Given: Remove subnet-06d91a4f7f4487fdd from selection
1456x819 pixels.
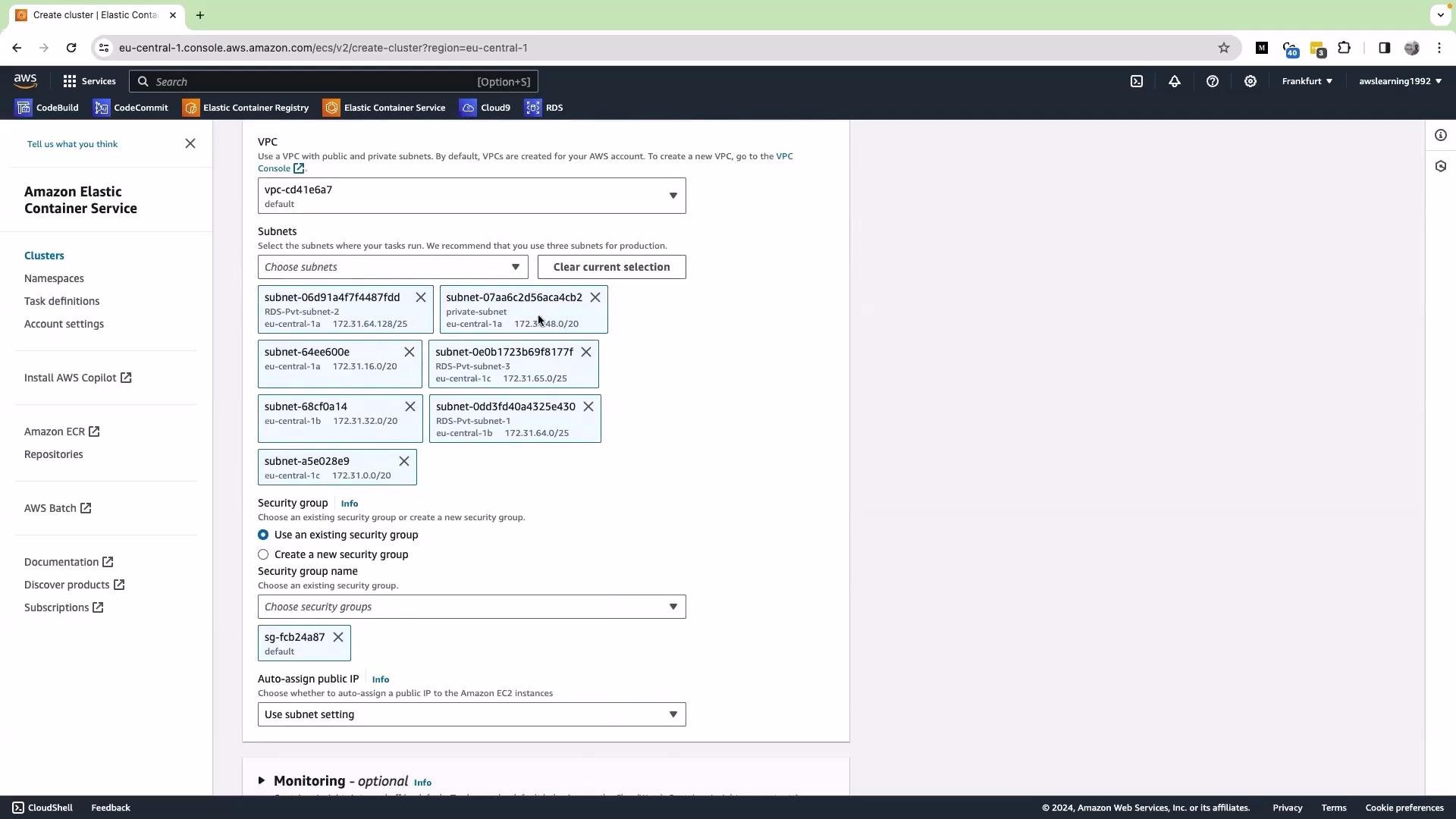Looking at the screenshot, I should pos(421,297).
